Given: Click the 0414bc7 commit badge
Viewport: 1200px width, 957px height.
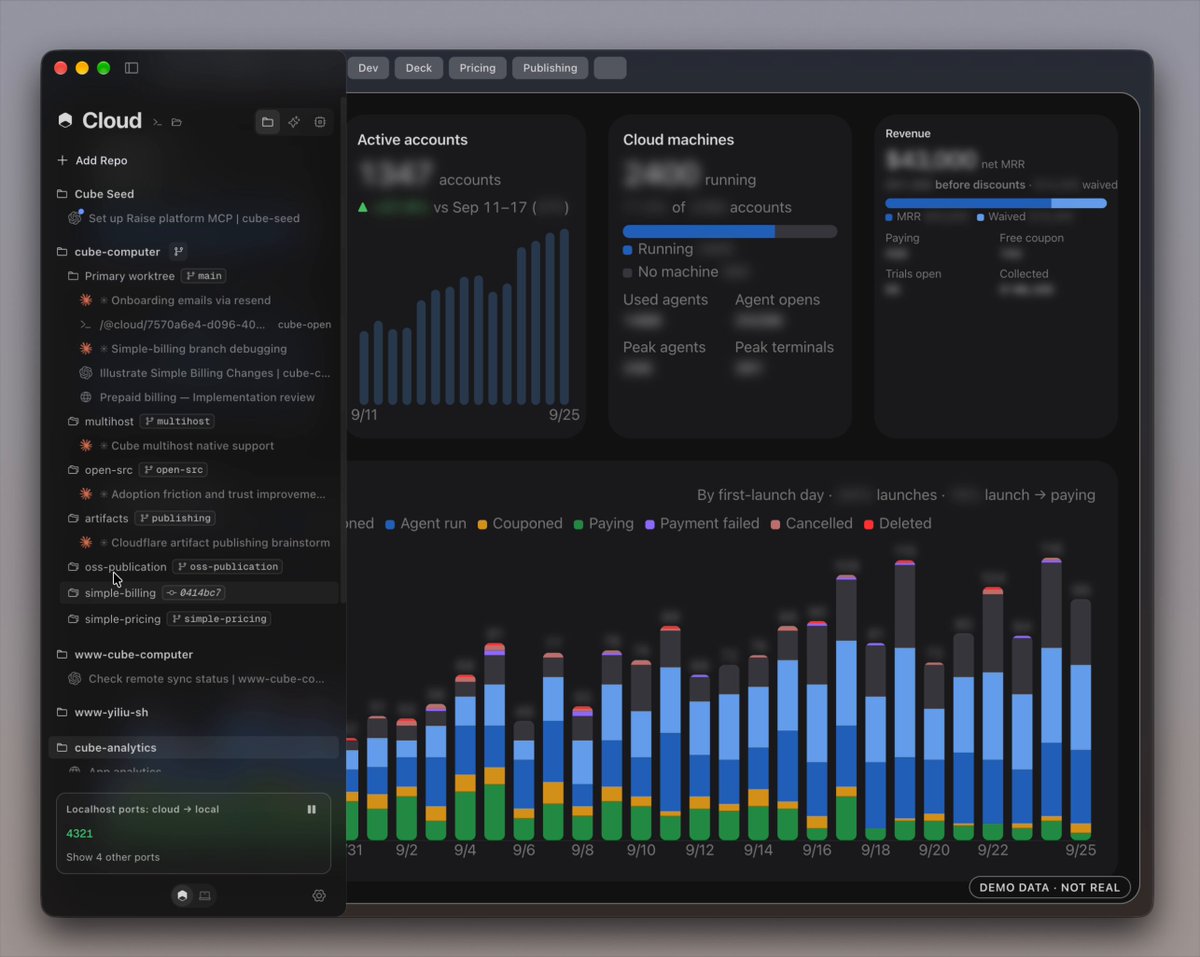Looking at the screenshot, I should pyautogui.click(x=194, y=593).
